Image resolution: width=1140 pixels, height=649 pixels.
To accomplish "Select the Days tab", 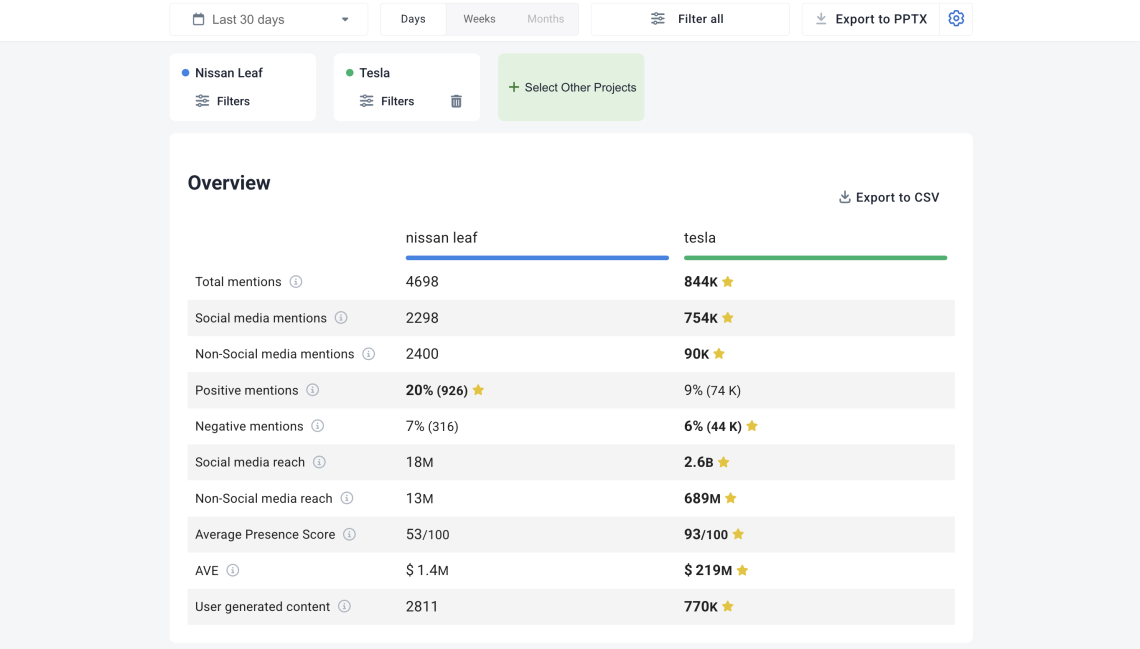I will pyautogui.click(x=413, y=19).
